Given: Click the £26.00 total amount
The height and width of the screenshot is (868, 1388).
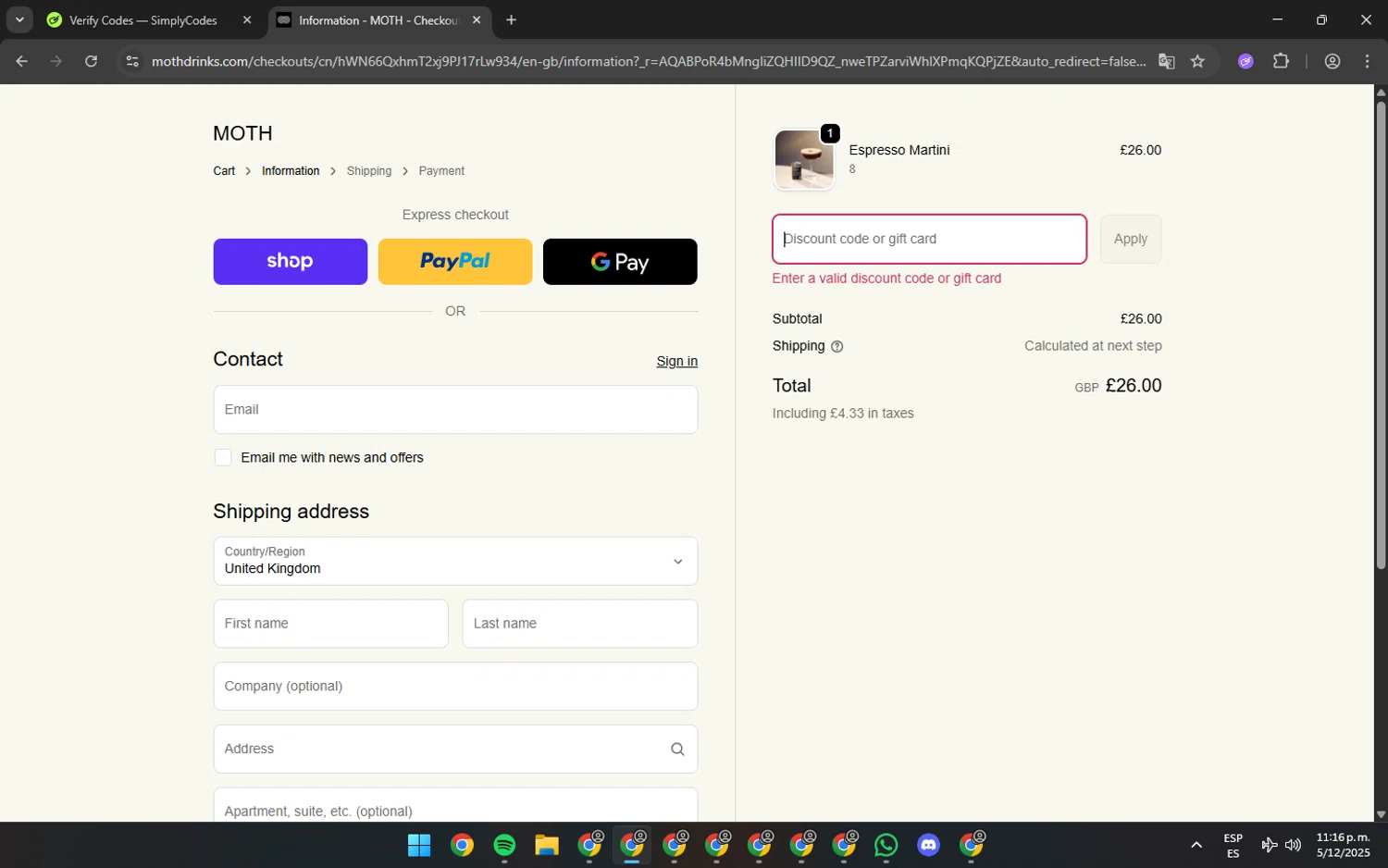Looking at the screenshot, I should click(1134, 386).
